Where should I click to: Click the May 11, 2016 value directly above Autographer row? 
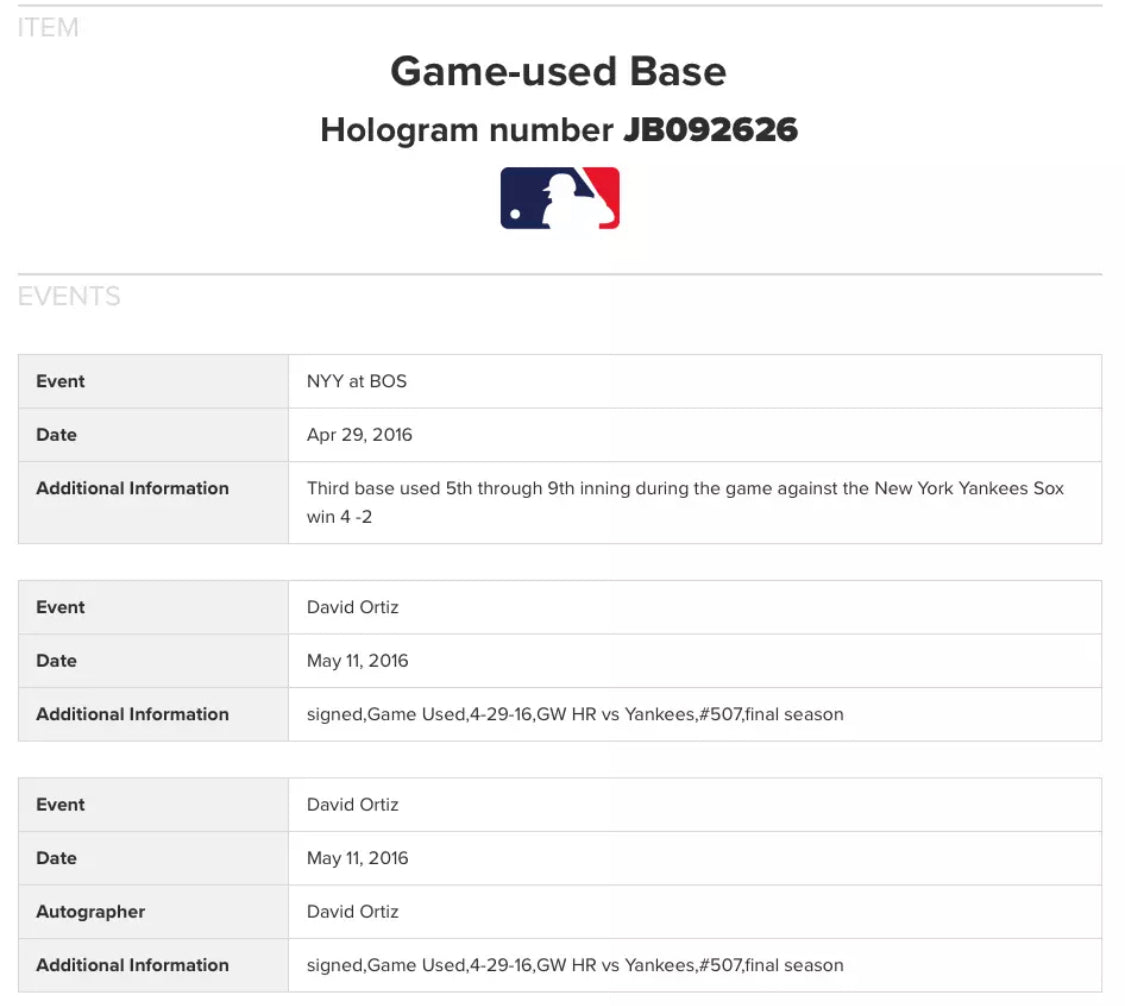[357, 858]
